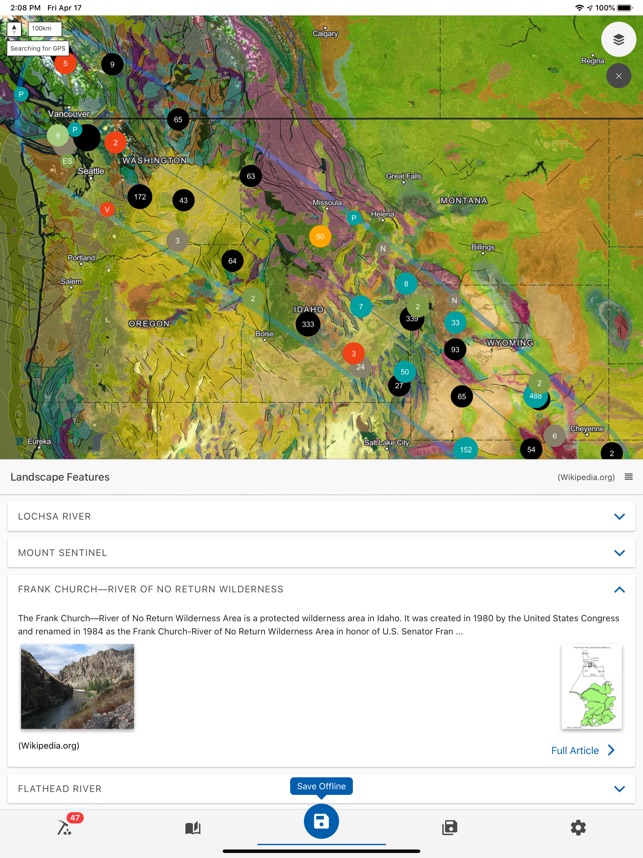Open the map layers button
The height and width of the screenshot is (858, 643).
618,39
